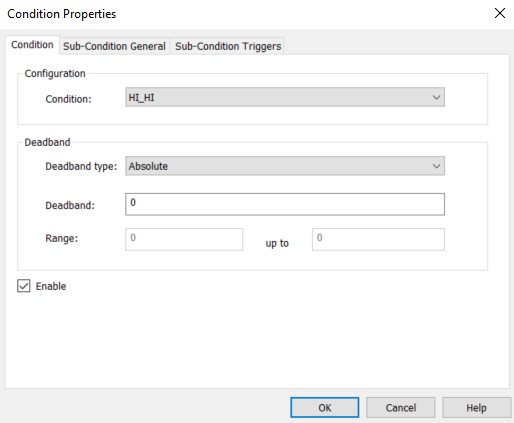Open the Sub-Condition Triggers tab
The image size is (514, 423).
tap(228, 46)
